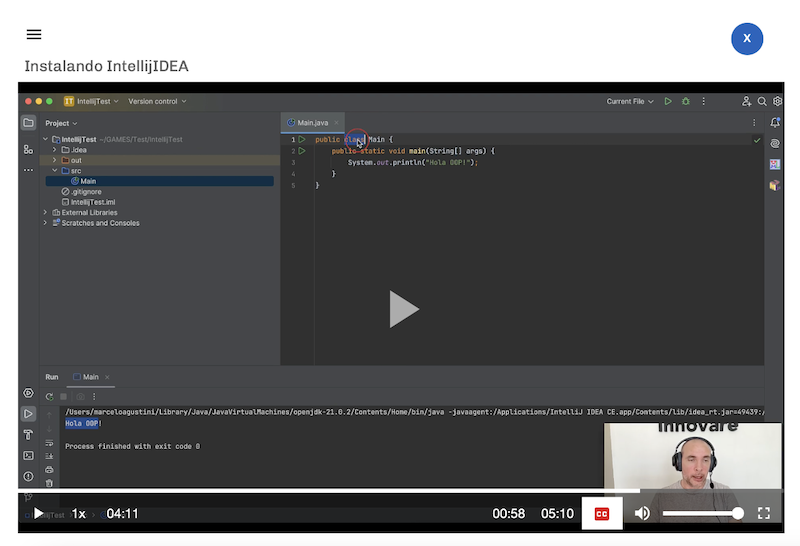Mute the video with the speaker icon
Viewport: 800px width, 546px height.
click(x=642, y=513)
